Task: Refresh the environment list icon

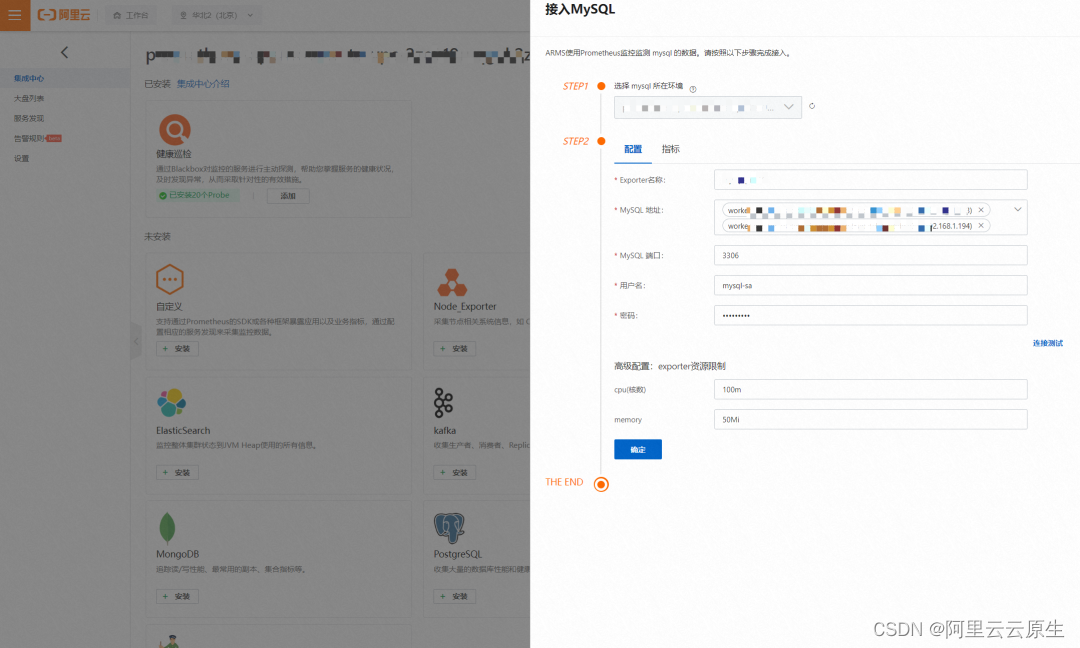Action: point(812,106)
